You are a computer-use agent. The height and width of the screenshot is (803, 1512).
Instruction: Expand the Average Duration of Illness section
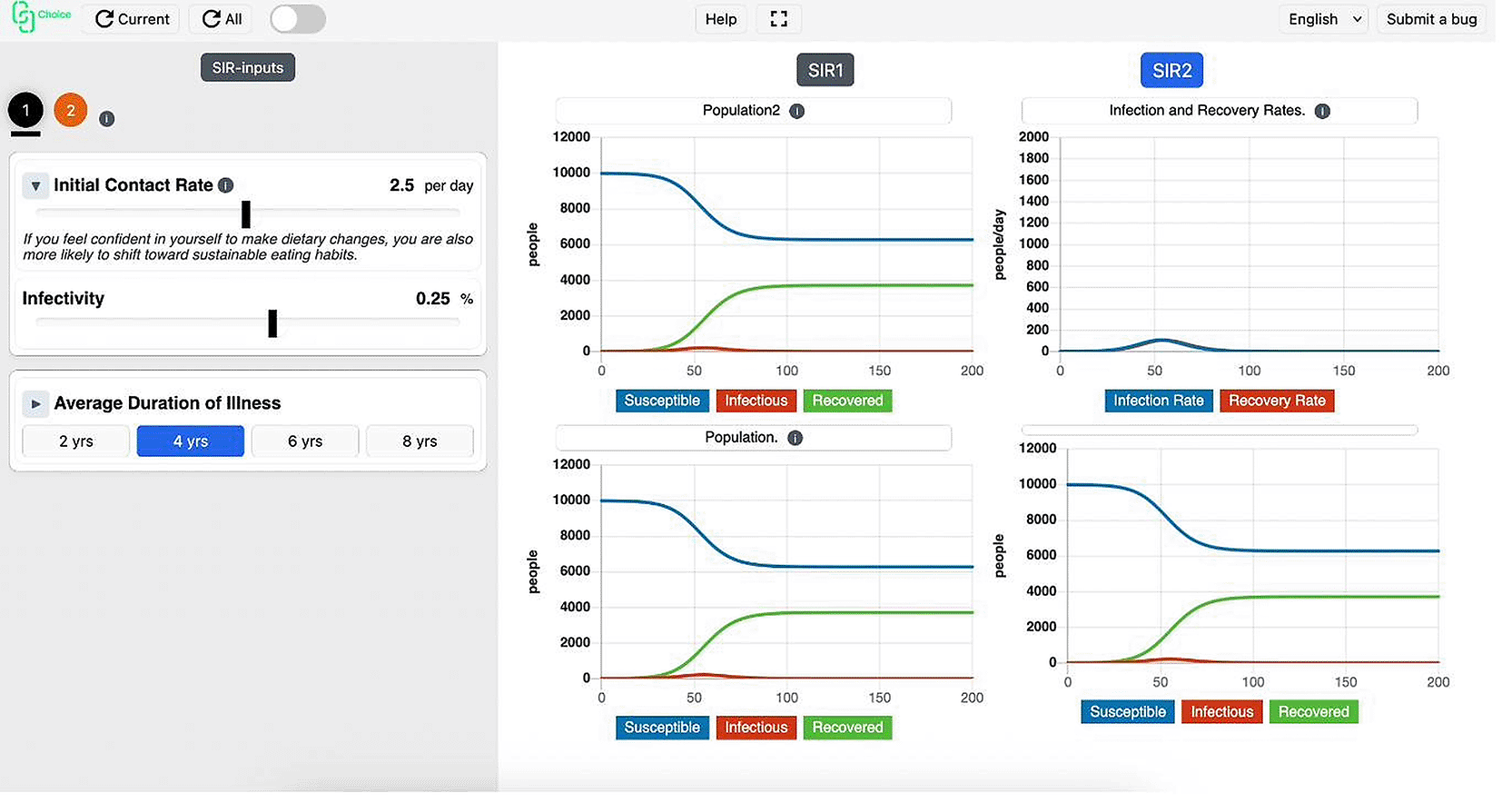[35, 403]
